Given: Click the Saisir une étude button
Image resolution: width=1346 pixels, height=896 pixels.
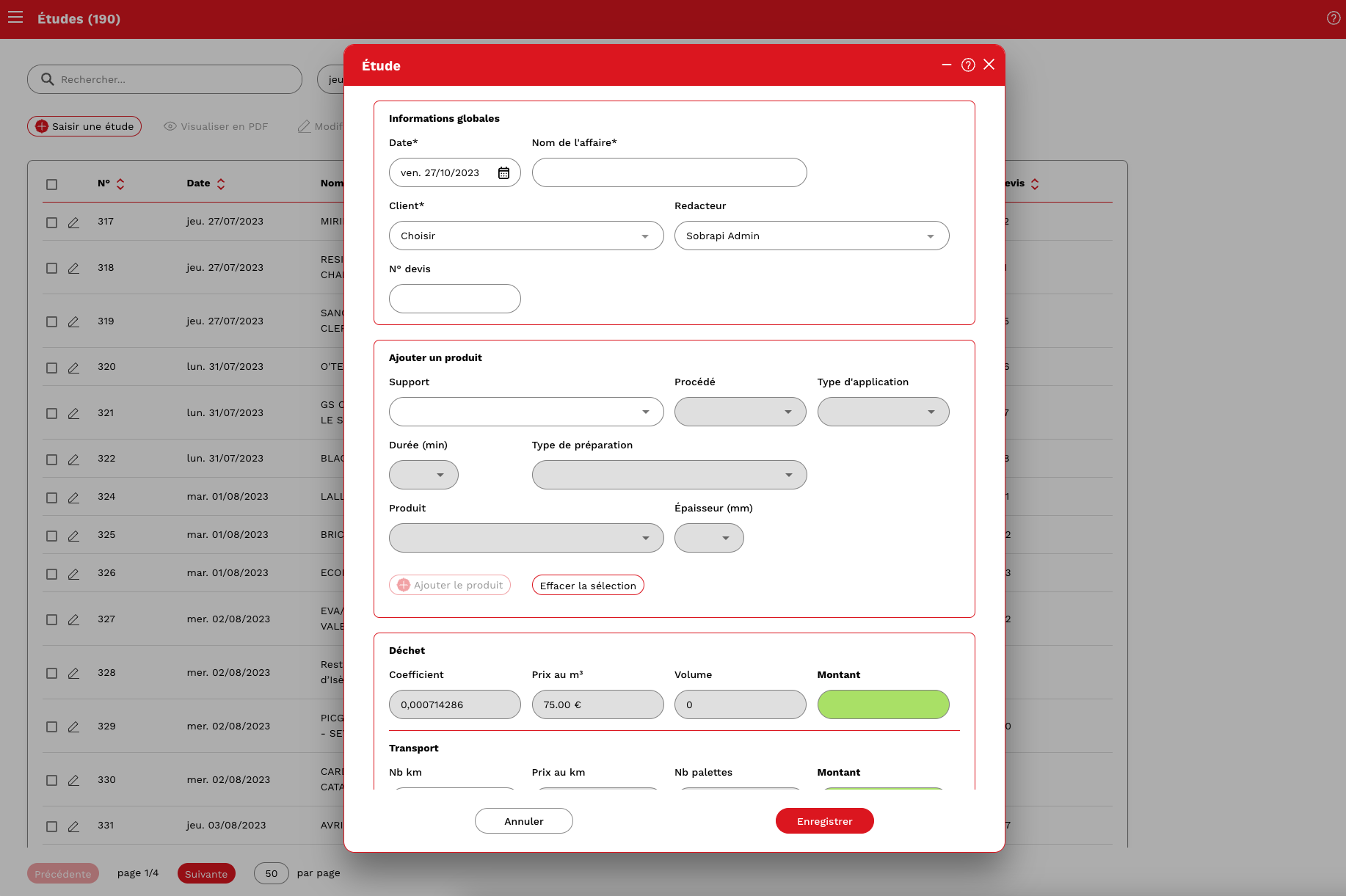Looking at the screenshot, I should (84, 126).
